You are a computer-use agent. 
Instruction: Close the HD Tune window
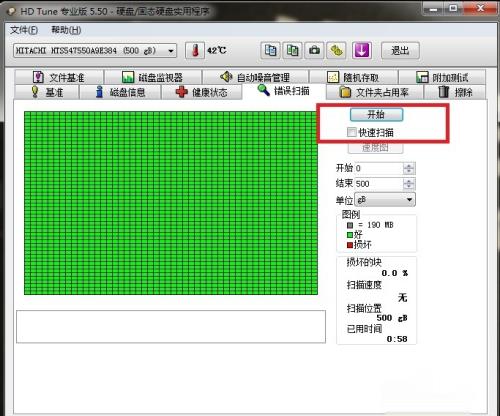pyautogui.click(x=480, y=9)
